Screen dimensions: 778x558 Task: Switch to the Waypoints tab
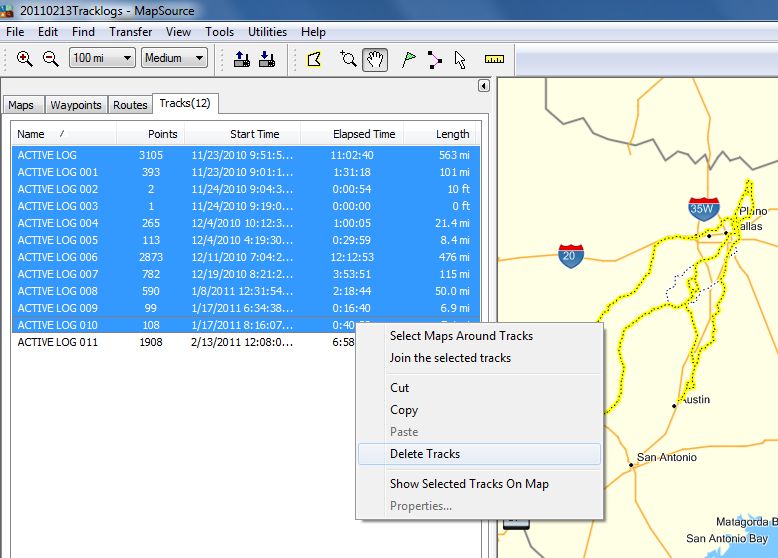click(x=75, y=105)
